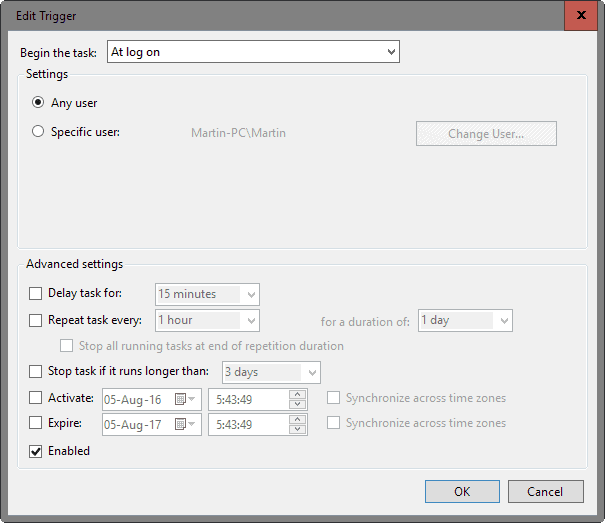Viewport: 605px width, 523px height.
Task: Select the Specific user radio button
Action: click(x=39, y=132)
